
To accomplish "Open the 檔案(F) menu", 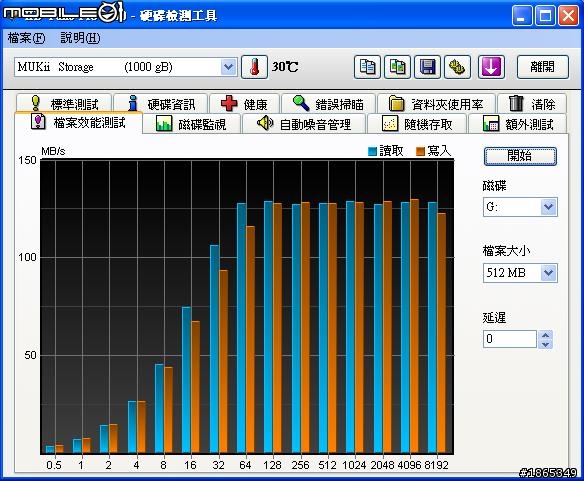I will pos(26,38).
